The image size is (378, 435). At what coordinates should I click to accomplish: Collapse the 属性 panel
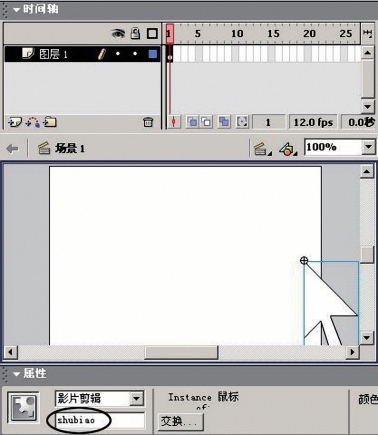(17, 374)
